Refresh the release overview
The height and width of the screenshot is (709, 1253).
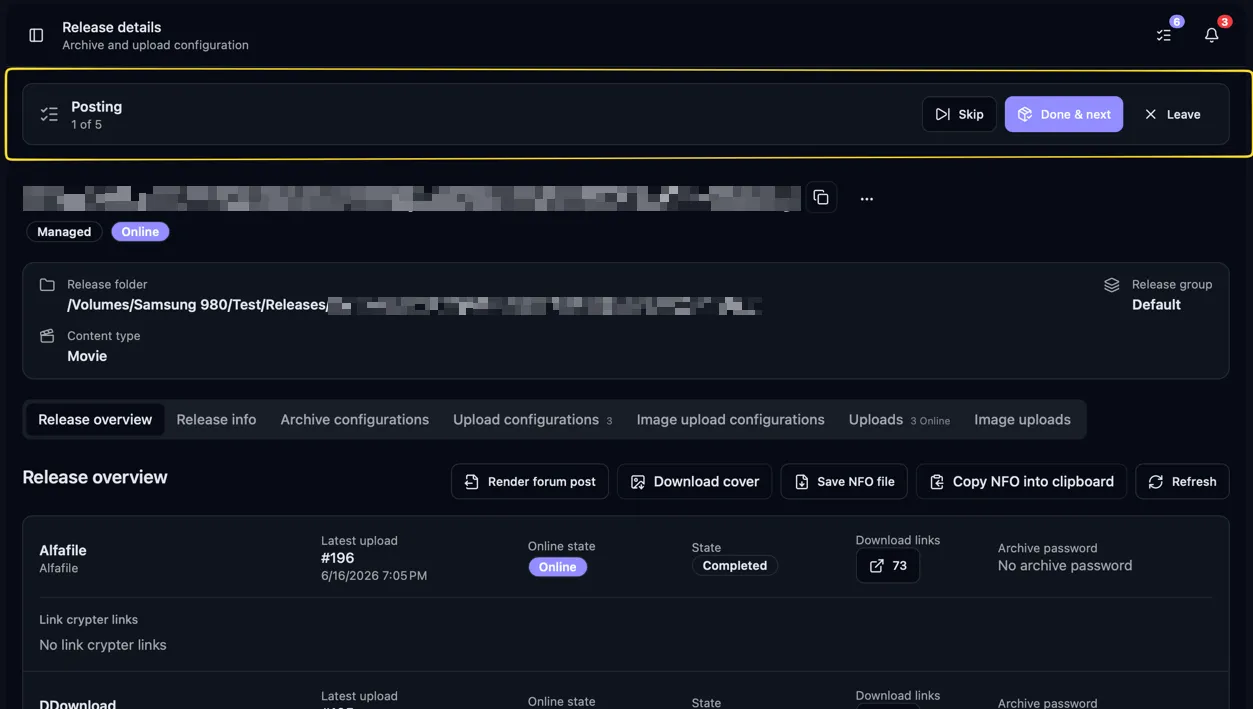coord(1182,482)
